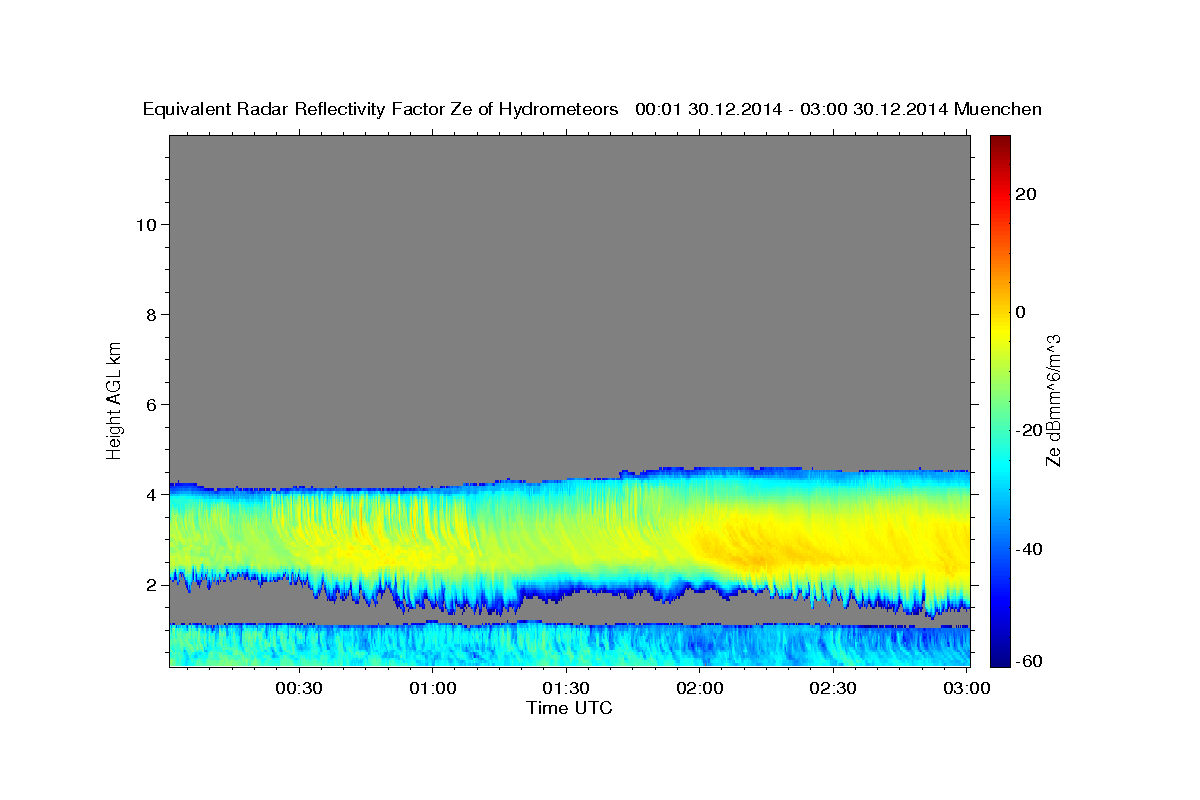Click the colorbar value -60
This screenshot has height=800, width=1200.
1029,661
